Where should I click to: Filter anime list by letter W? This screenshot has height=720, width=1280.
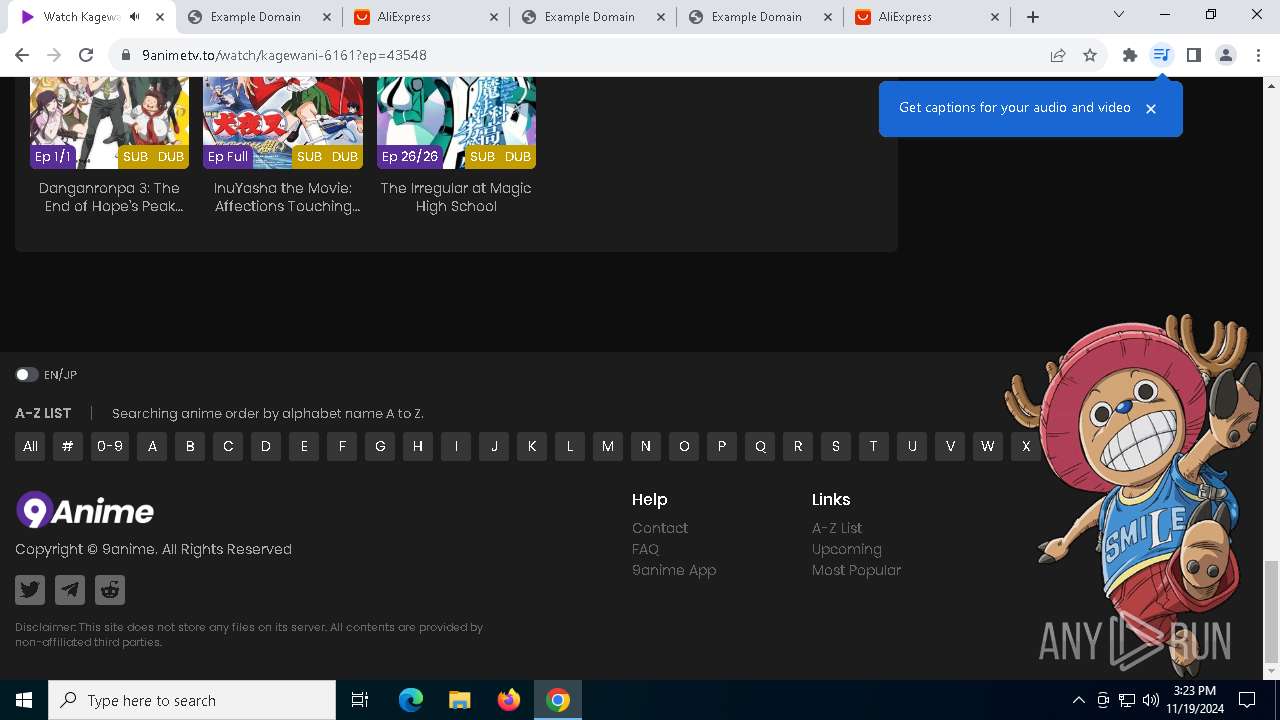tap(988, 446)
